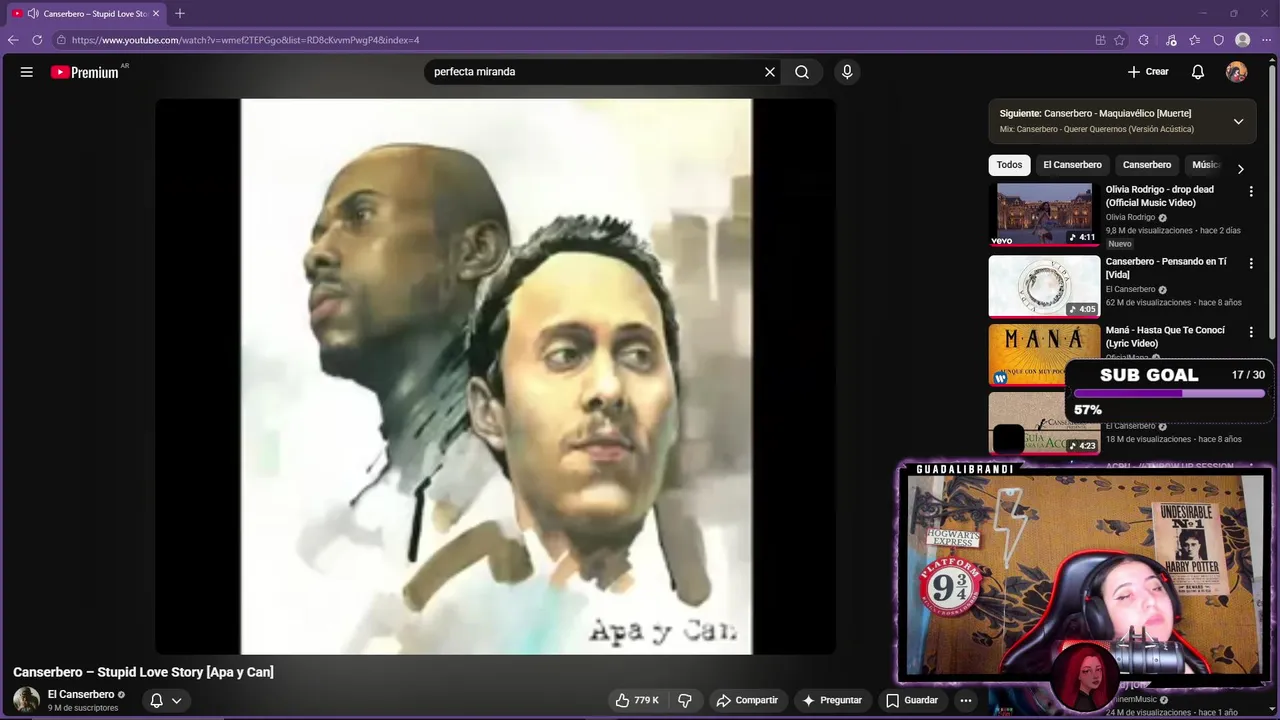Screen dimensions: 1280x720
Task: Open media control music note icon
Action: click(1171, 40)
